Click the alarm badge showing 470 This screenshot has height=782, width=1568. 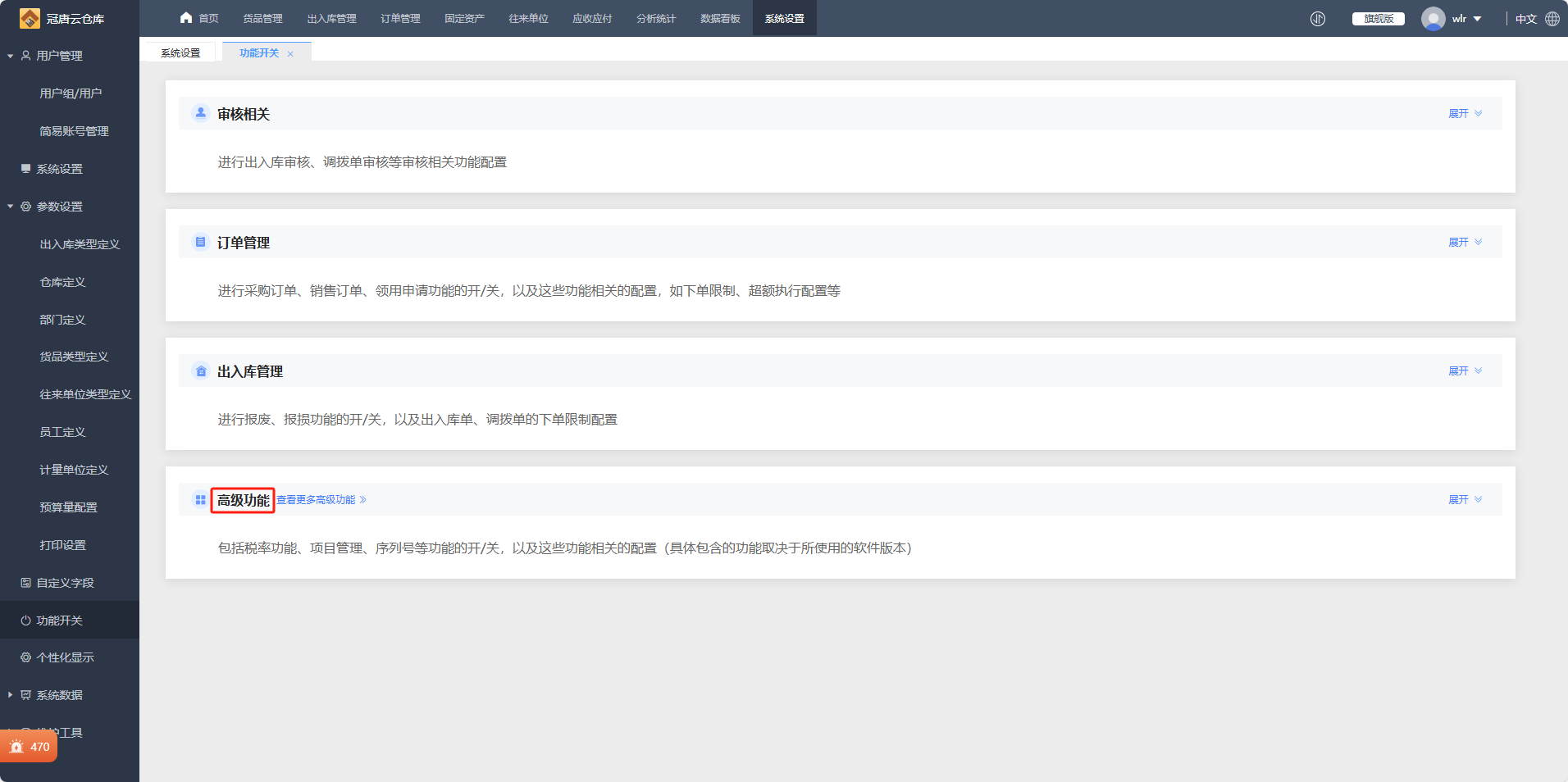click(29, 747)
